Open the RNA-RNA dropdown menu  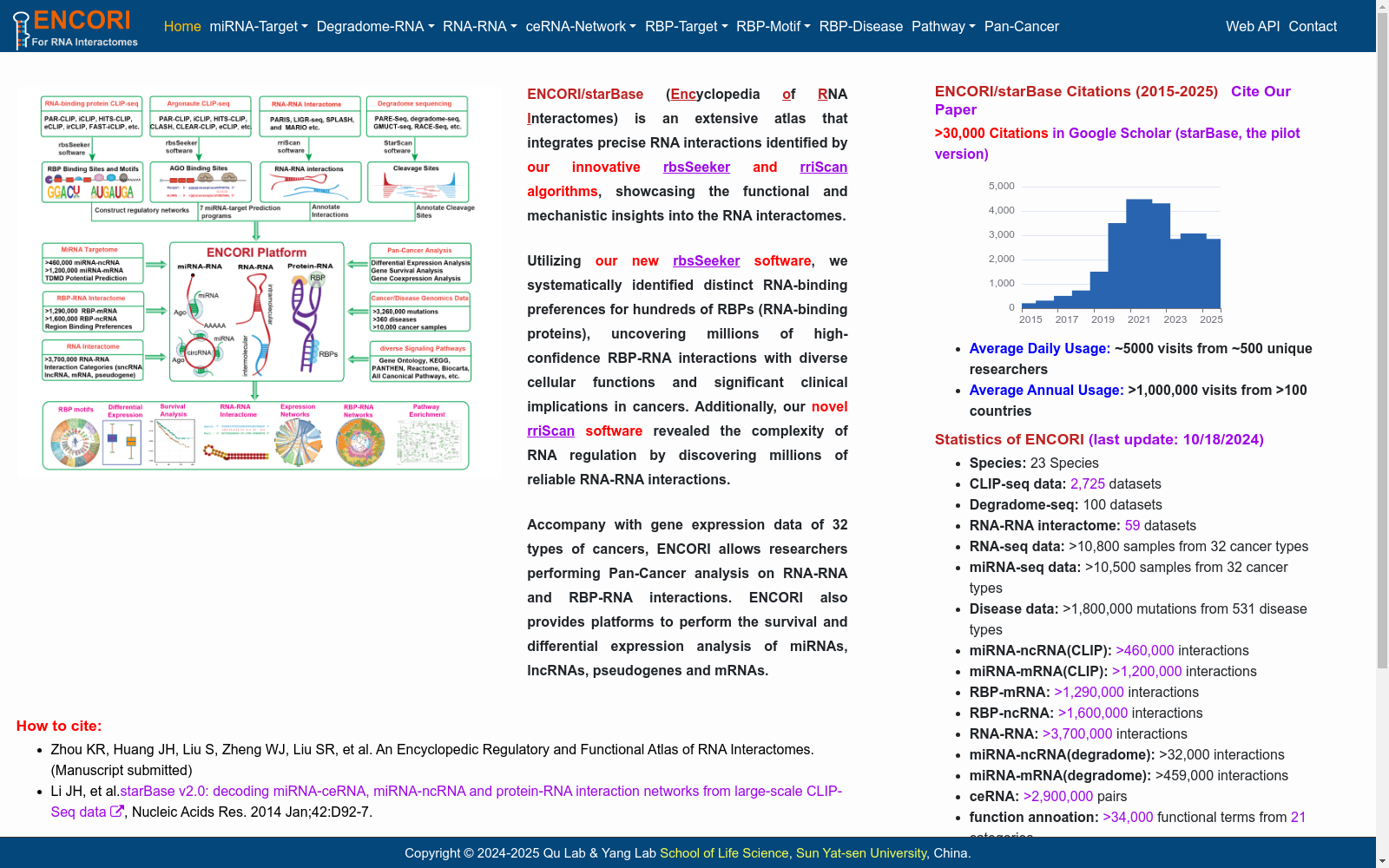[x=480, y=26]
